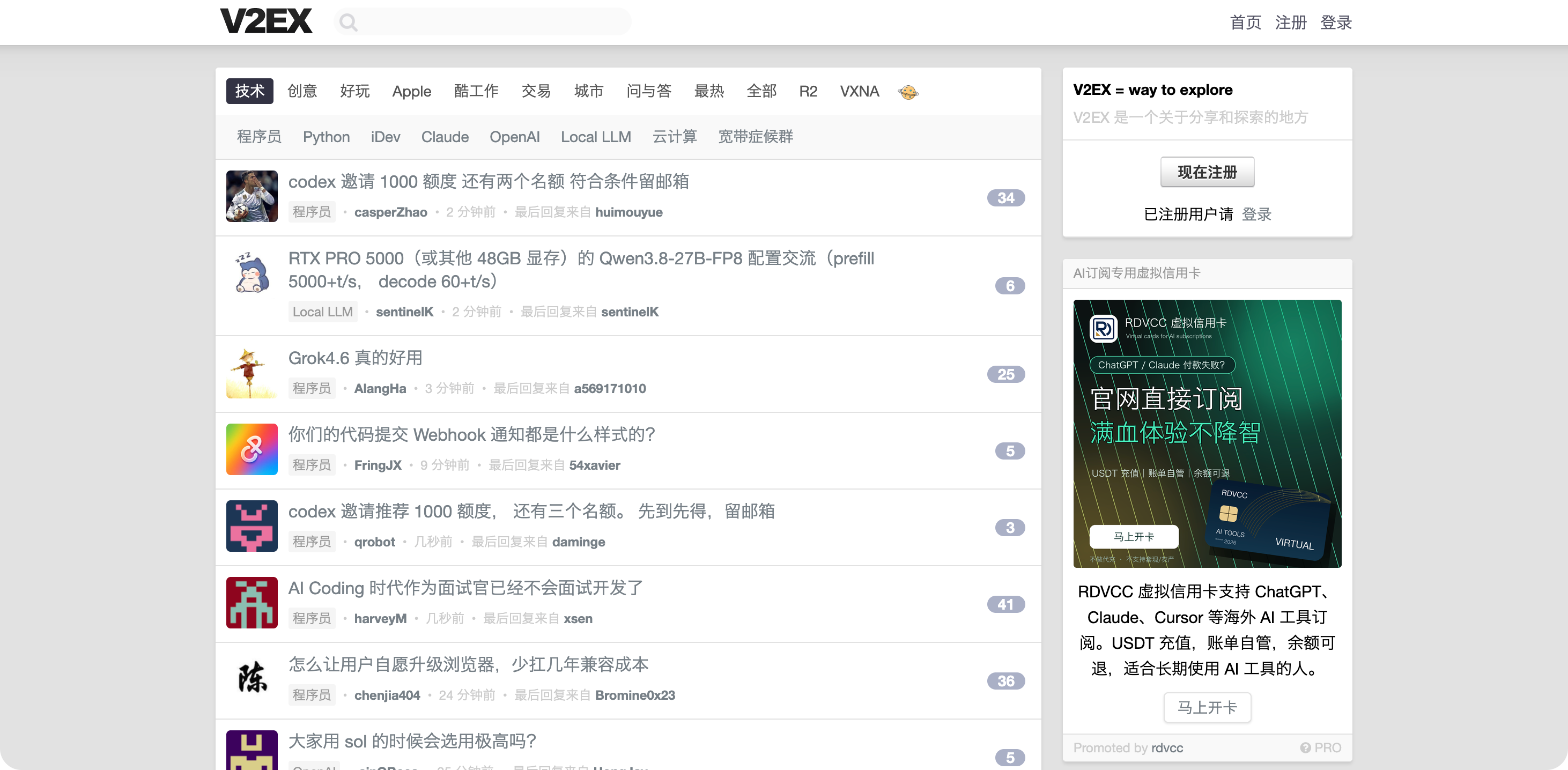Click the RDVCC ad banner image
1568x770 pixels.
1207,433
